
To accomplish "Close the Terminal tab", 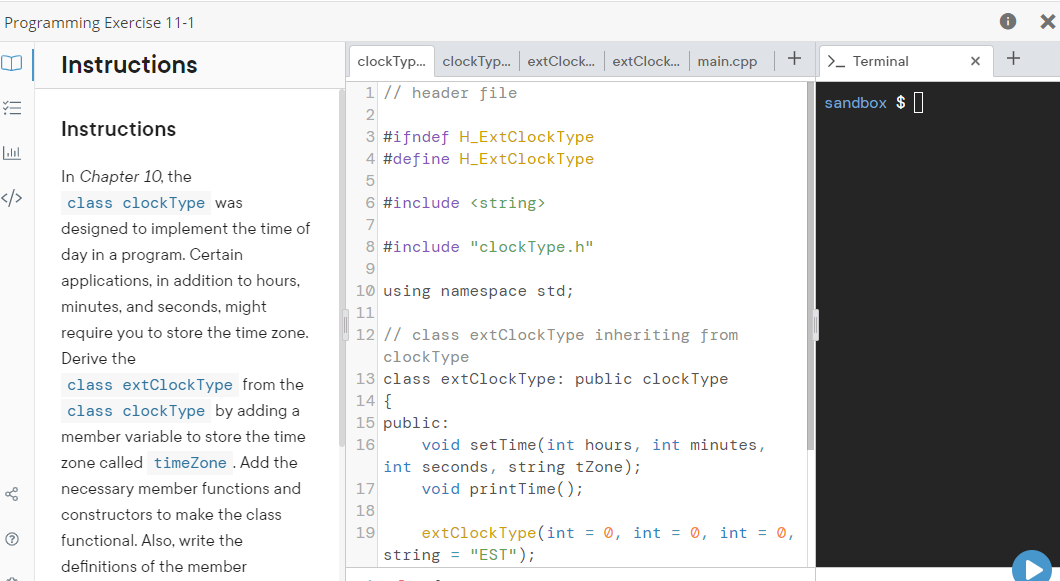I will 975,62.
